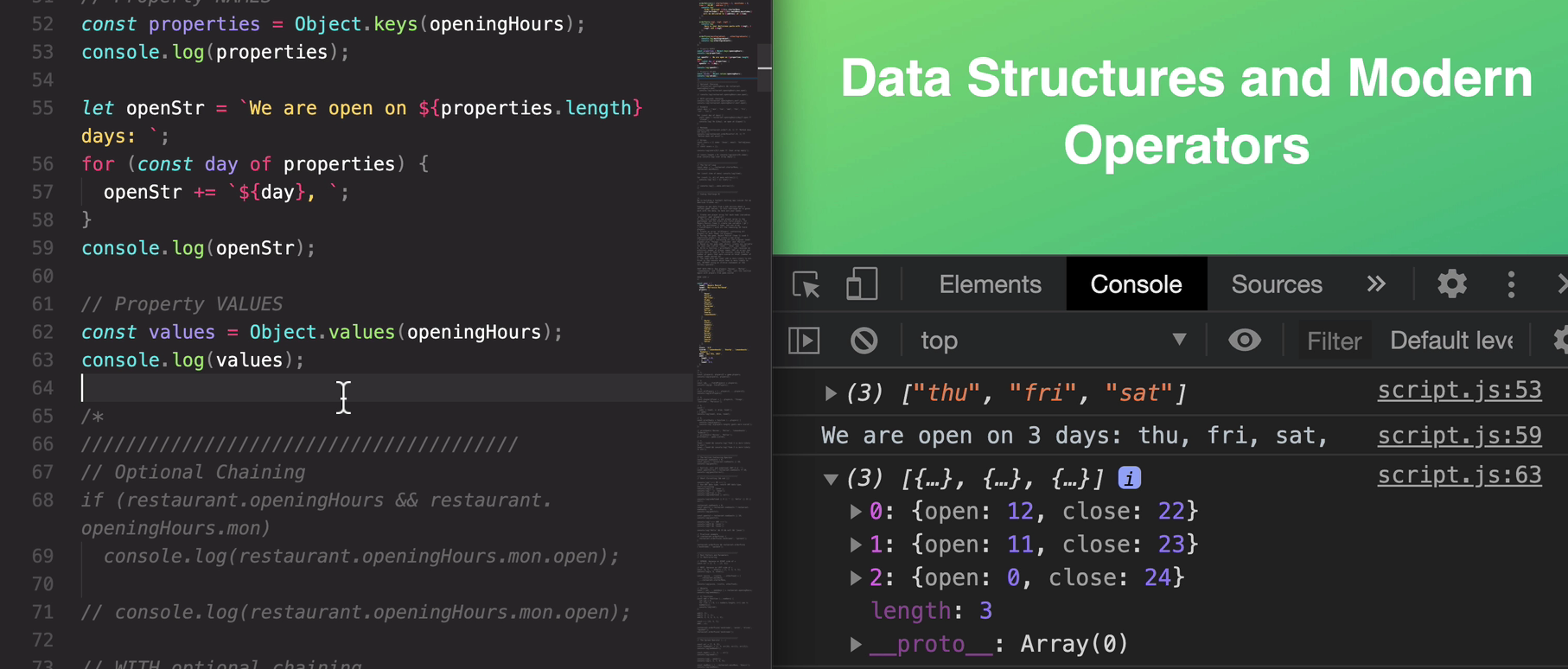Viewport: 1568px width, 669px height.
Task: Show more DevTools tabs chevron
Action: coord(1375,284)
